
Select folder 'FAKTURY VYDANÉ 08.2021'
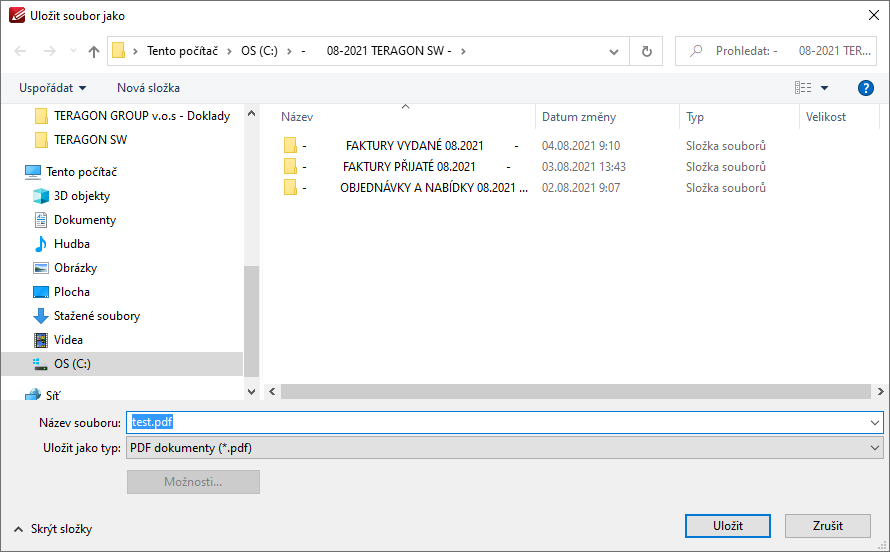click(x=414, y=146)
